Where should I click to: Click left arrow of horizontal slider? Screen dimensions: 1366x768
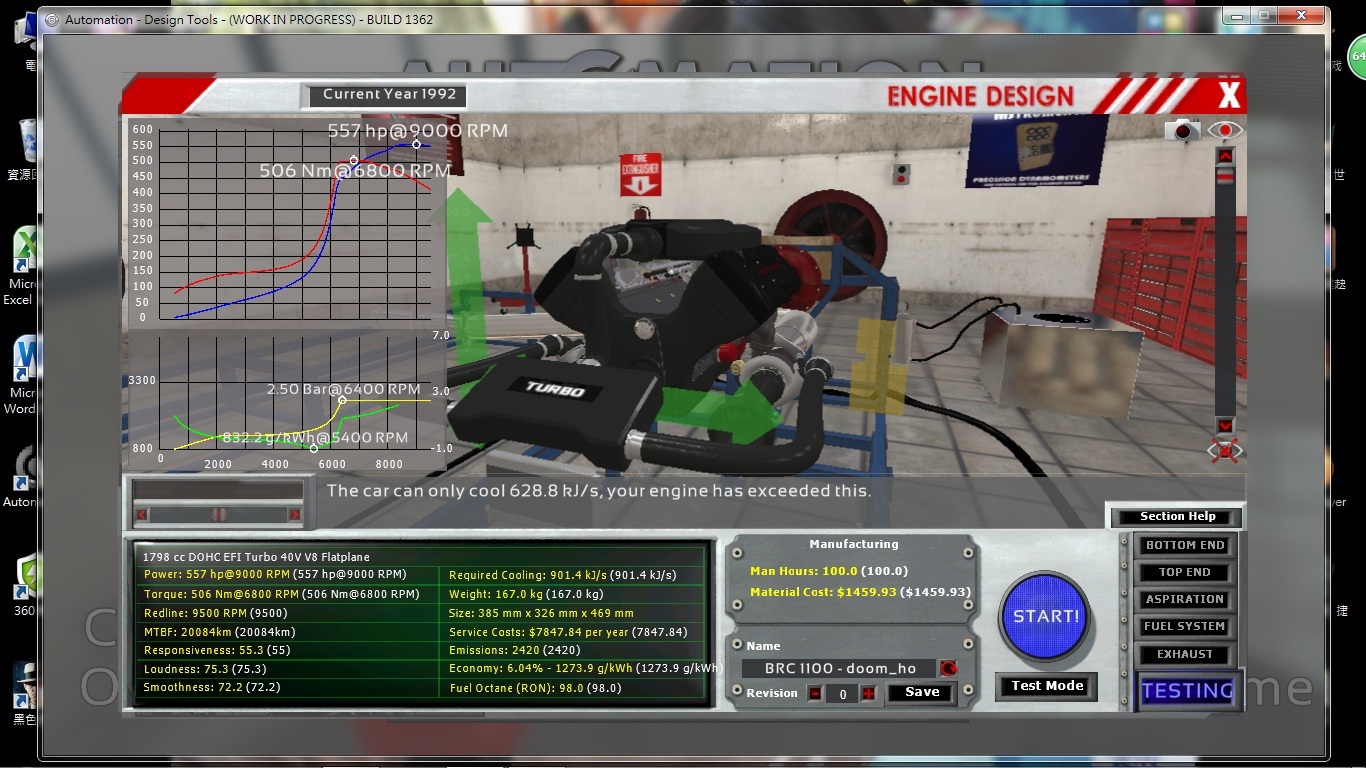(142, 514)
